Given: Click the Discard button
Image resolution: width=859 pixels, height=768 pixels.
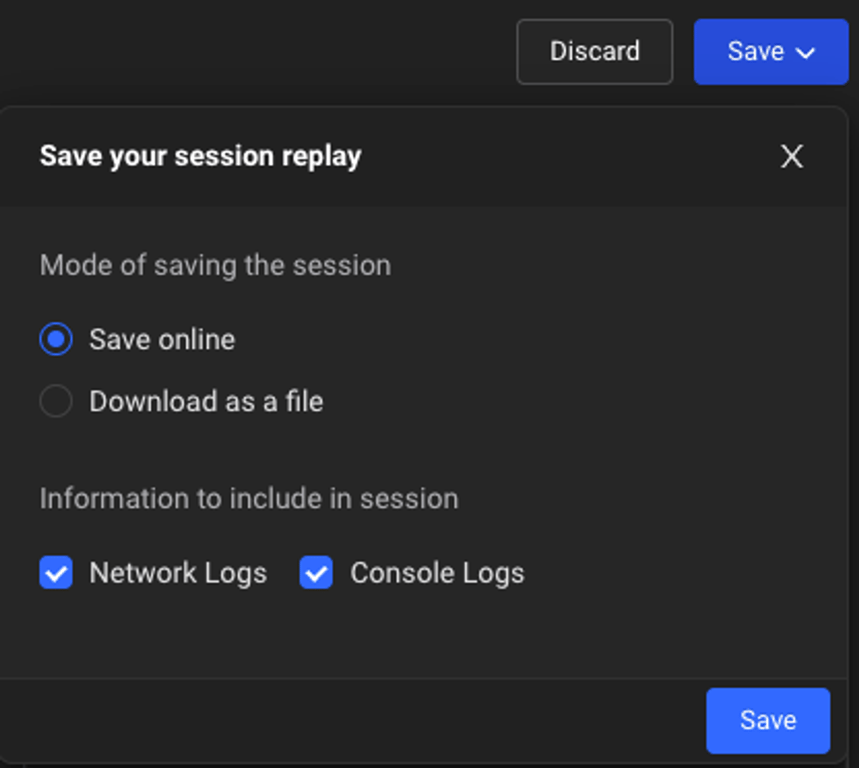Looking at the screenshot, I should (x=594, y=51).
